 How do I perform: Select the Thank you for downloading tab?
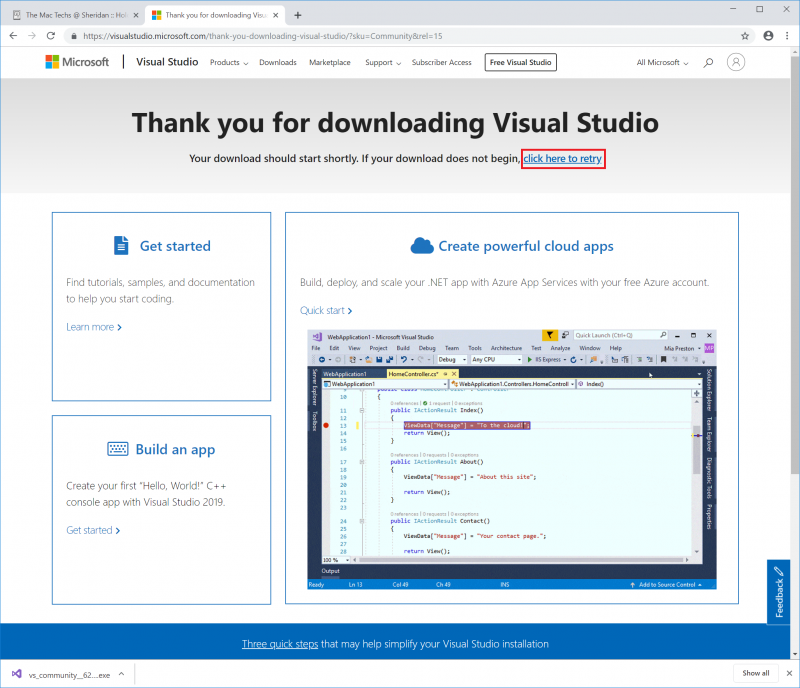tap(213, 15)
